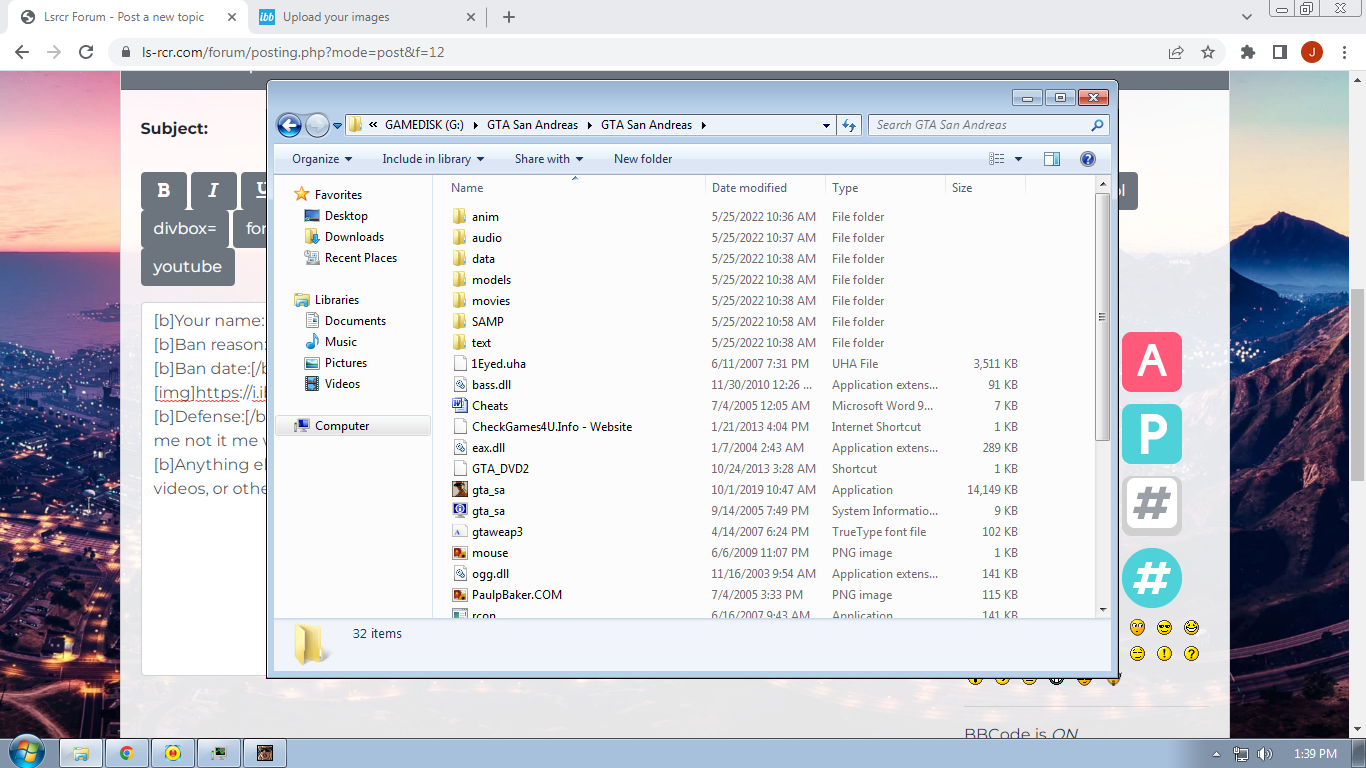Viewport: 1366px width, 768px height.
Task: Sort files by the Date modified column
Action: (766, 188)
